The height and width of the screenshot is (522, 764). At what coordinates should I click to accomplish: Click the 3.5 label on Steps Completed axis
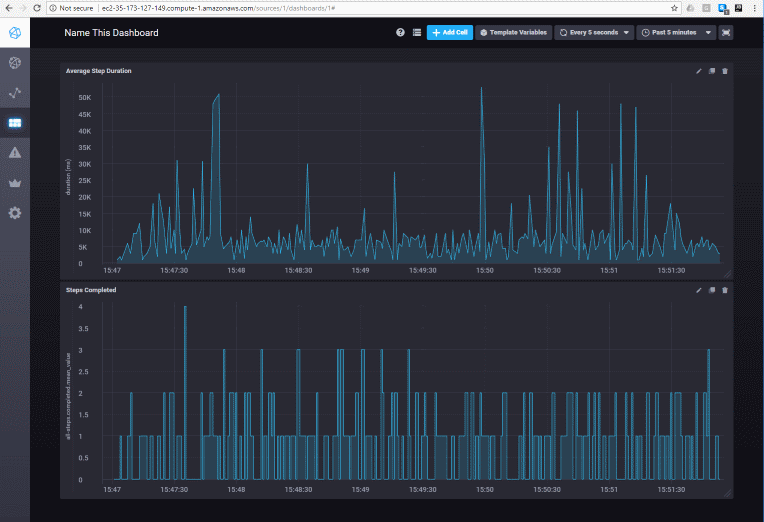click(83, 329)
